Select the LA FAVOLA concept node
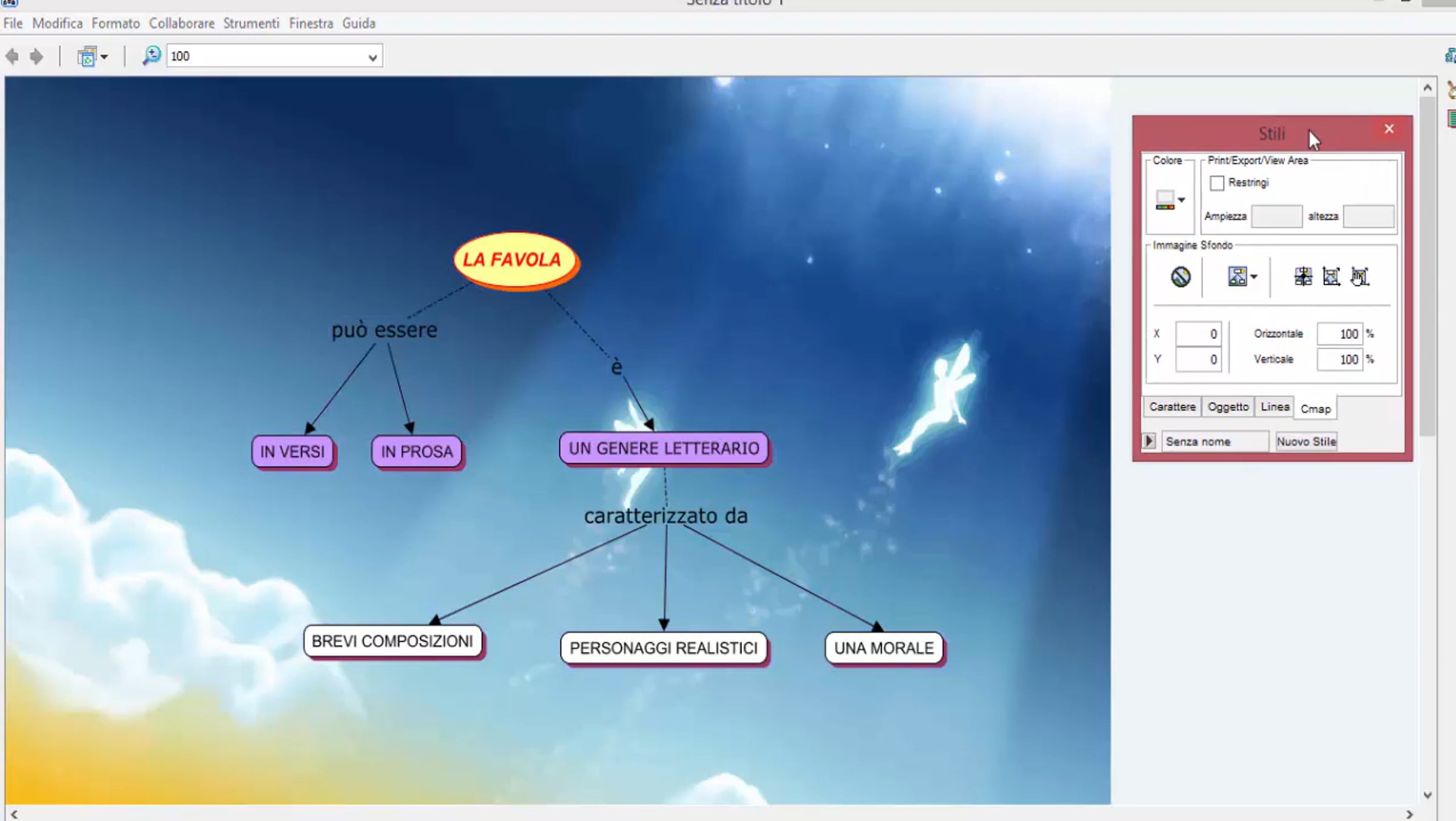 [x=514, y=260]
